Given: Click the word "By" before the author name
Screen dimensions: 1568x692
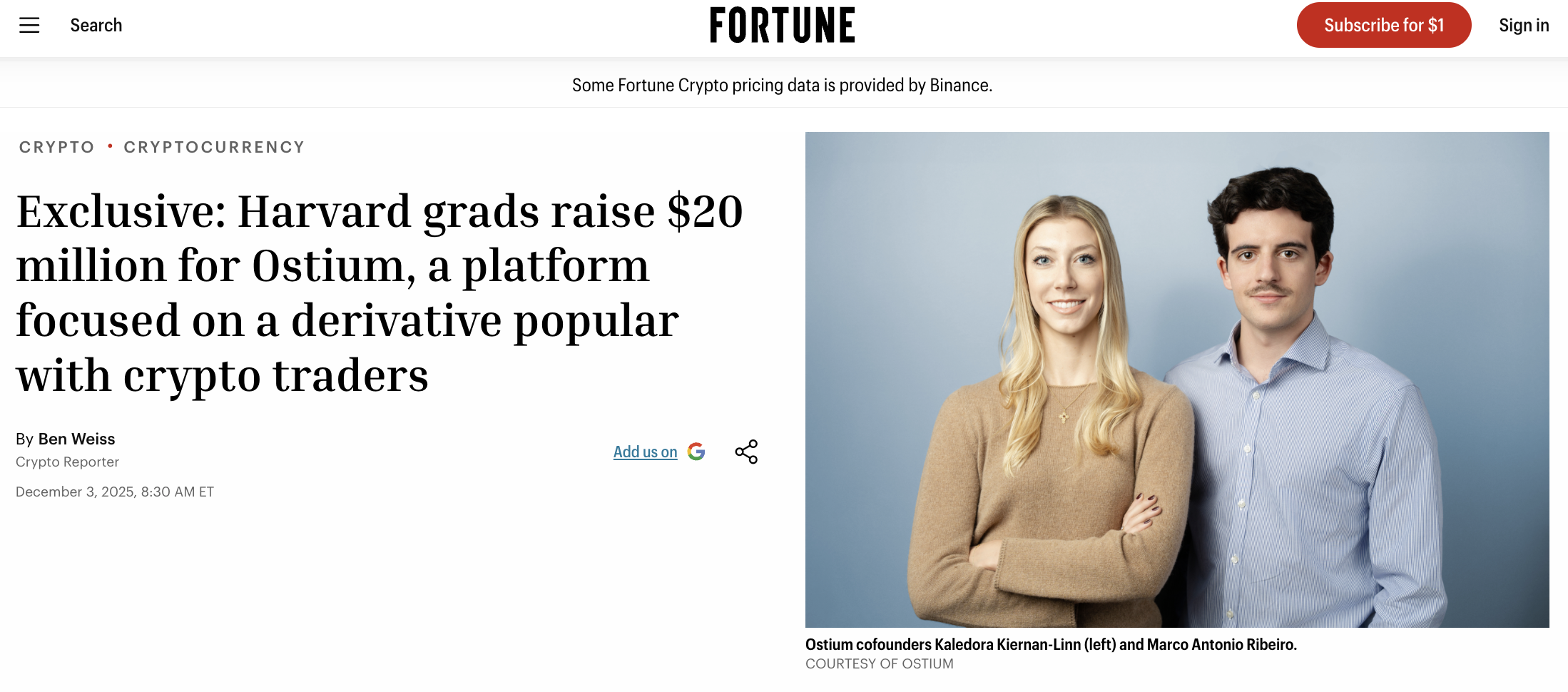Looking at the screenshot, I should click(24, 439).
